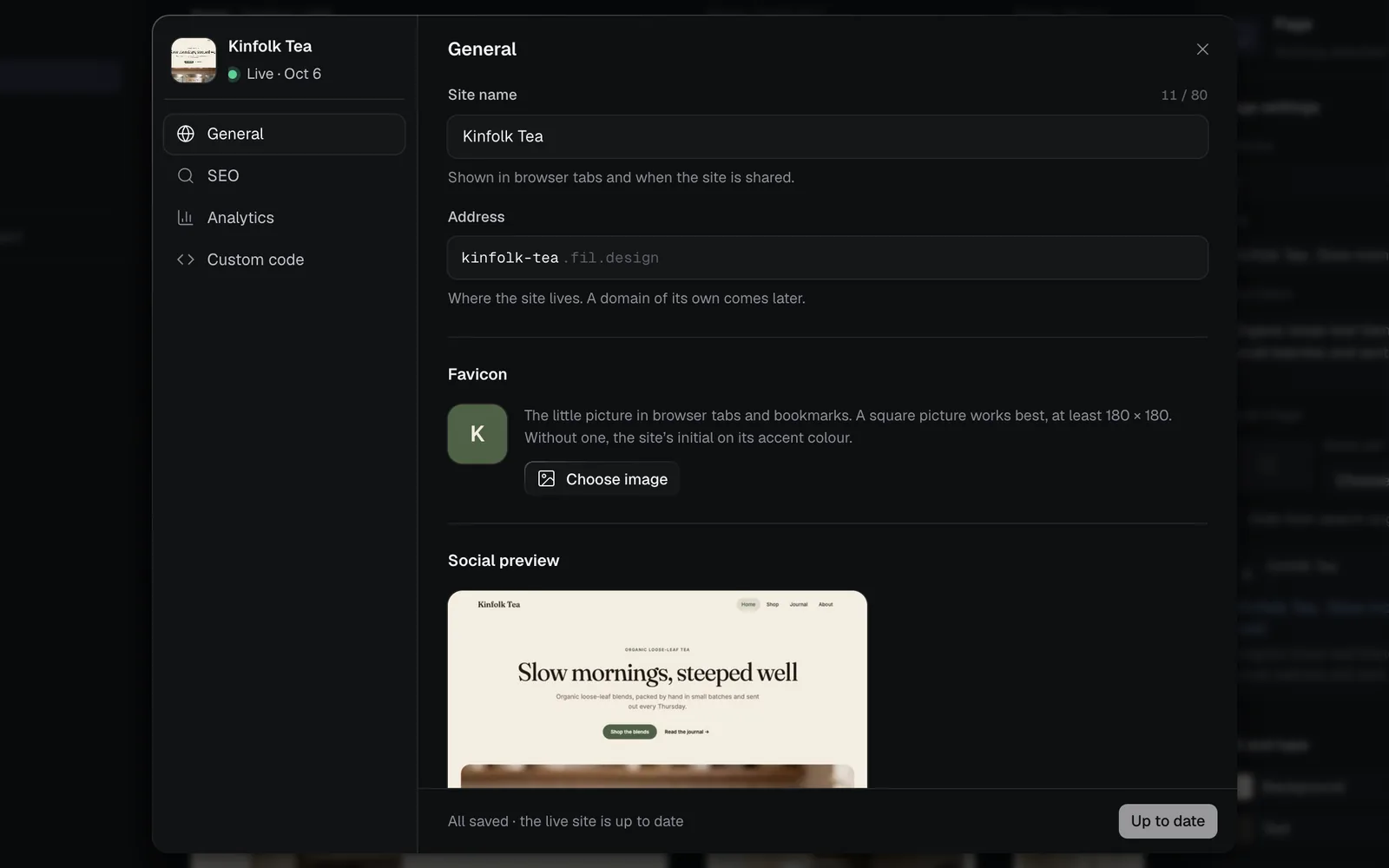
Task: Click the green Live status dot
Action: tap(233, 75)
